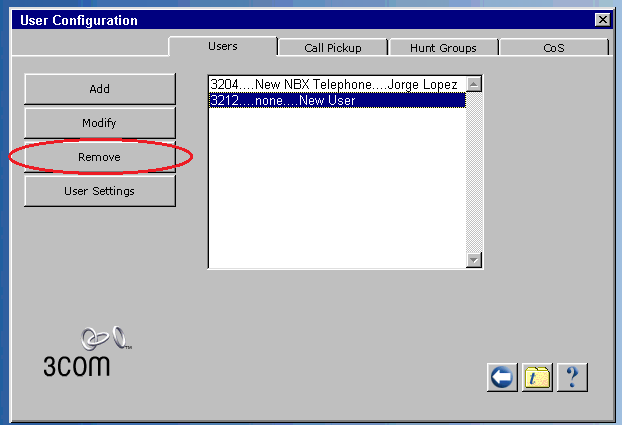Image resolution: width=622 pixels, height=425 pixels.
Task: Select the Users tab
Action: pos(222,46)
